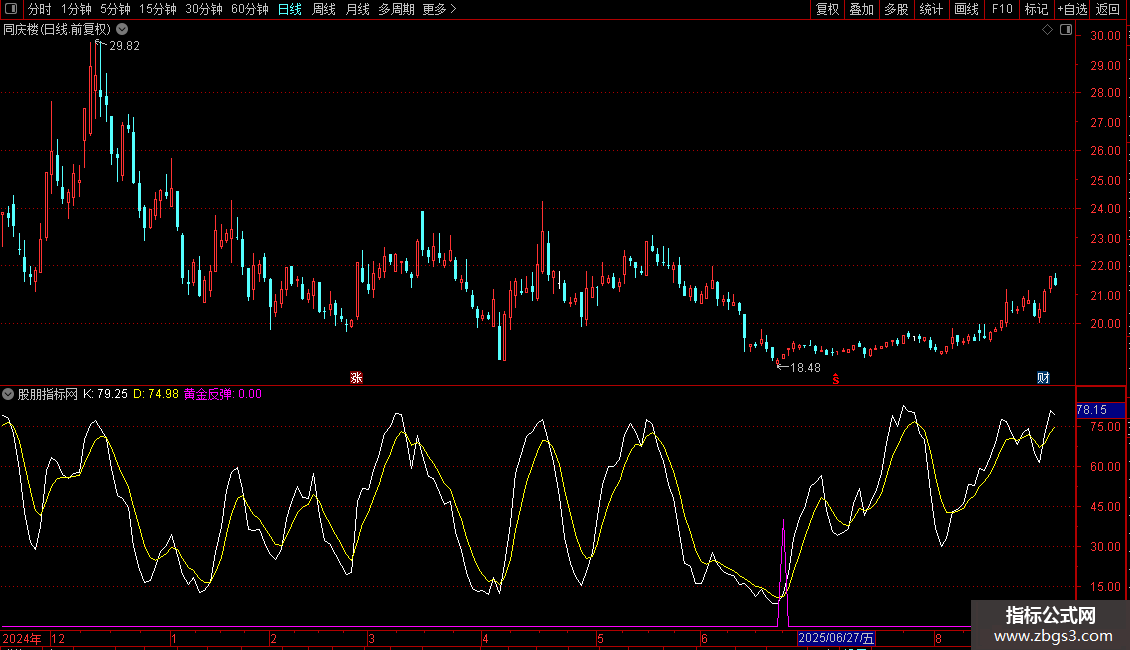This screenshot has height=650, width=1130.
Task: Switch to 分时 intraday view
Action: (40, 9)
